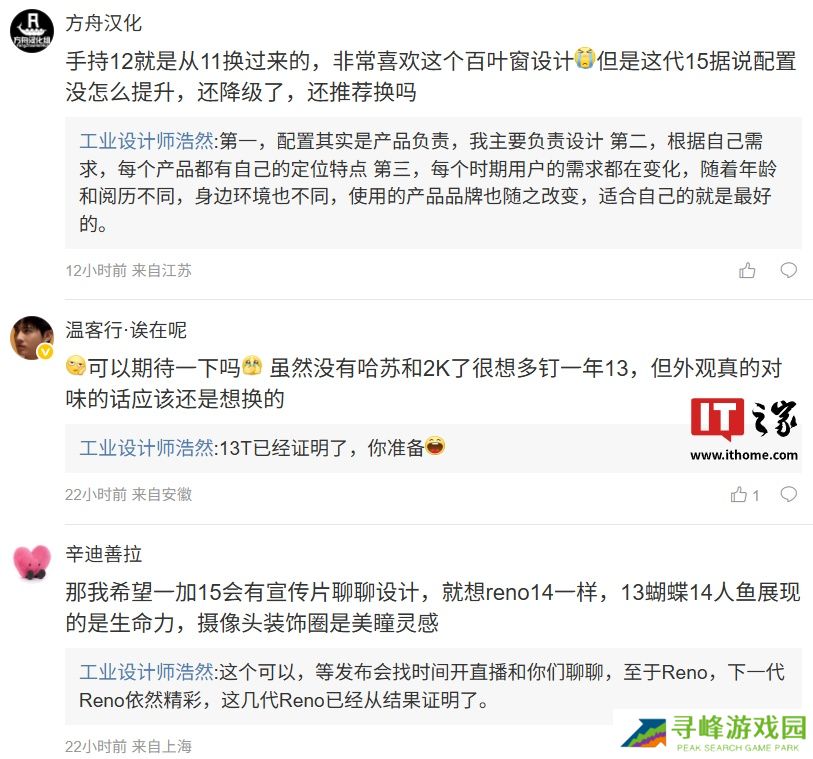
Task: Click the 12小时前 来自江苏 timestamp
Action: [129, 271]
